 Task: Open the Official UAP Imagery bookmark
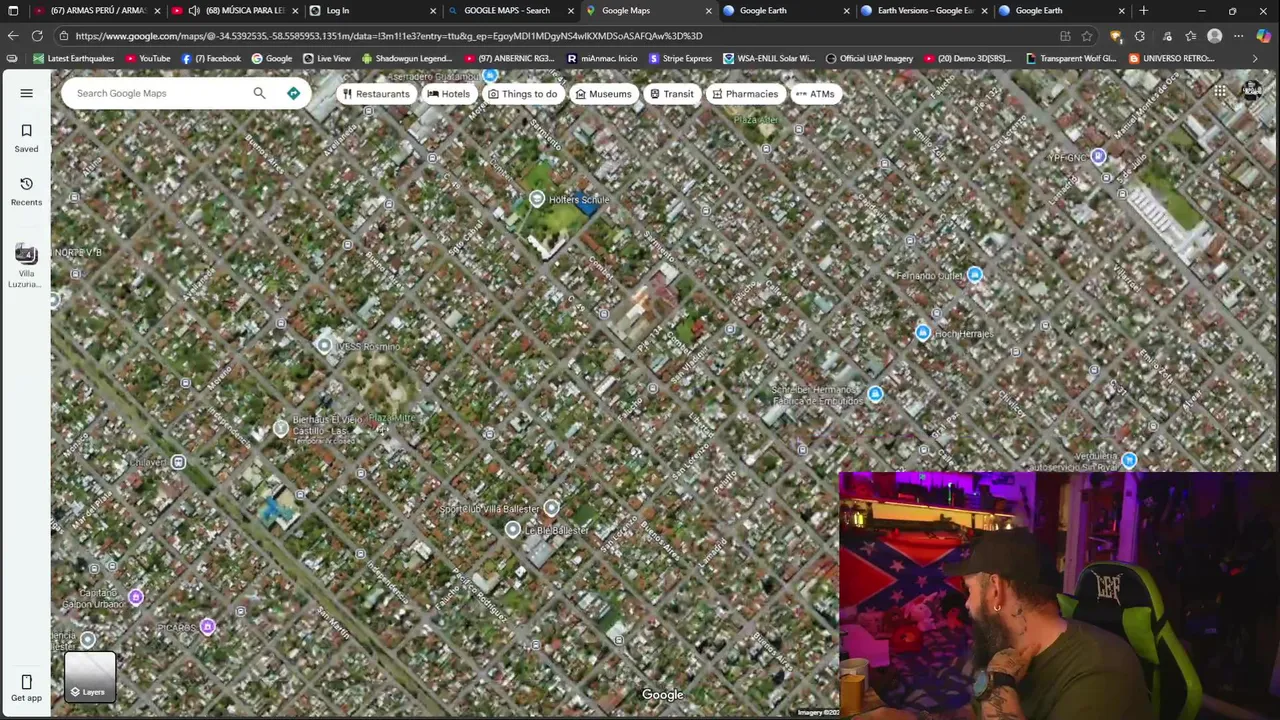pyautogui.click(x=869, y=58)
